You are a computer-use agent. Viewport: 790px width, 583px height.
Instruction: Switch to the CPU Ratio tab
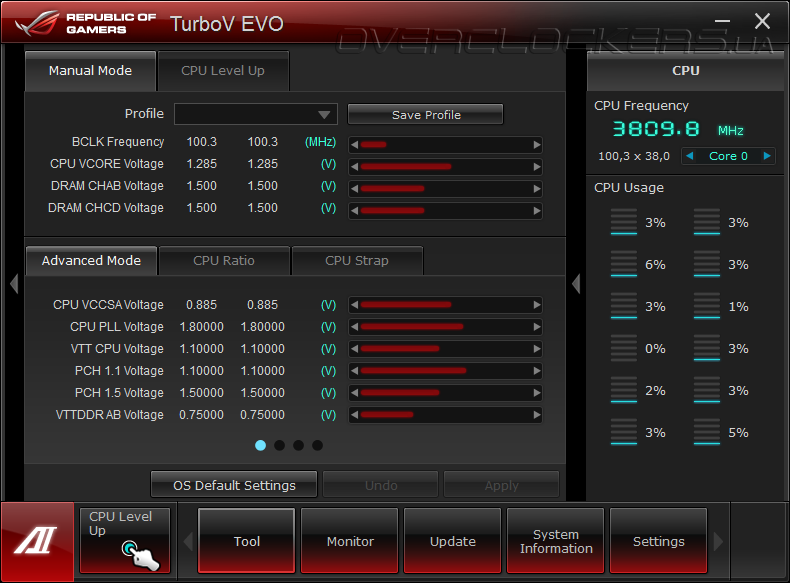tap(224, 261)
